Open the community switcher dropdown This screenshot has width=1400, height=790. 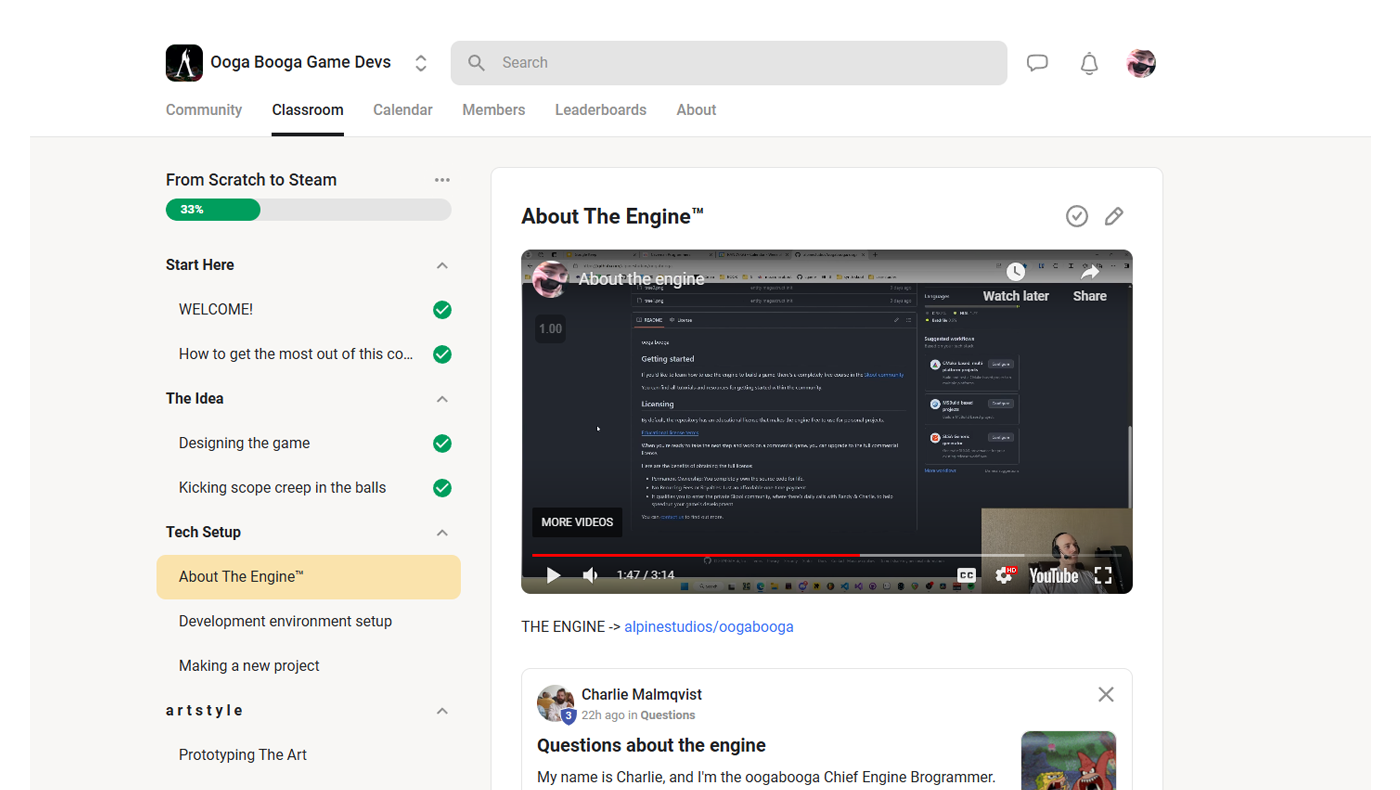[421, 63]
